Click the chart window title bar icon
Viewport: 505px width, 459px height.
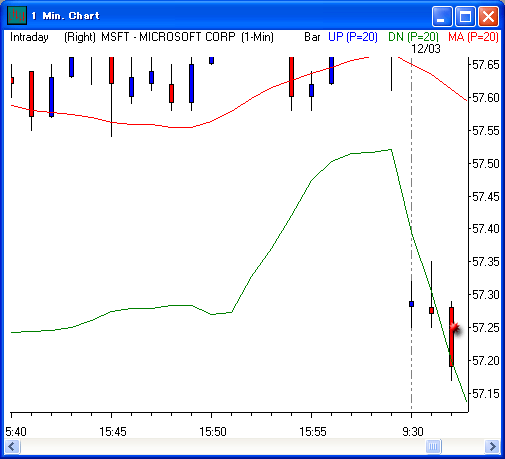(16, 16)
